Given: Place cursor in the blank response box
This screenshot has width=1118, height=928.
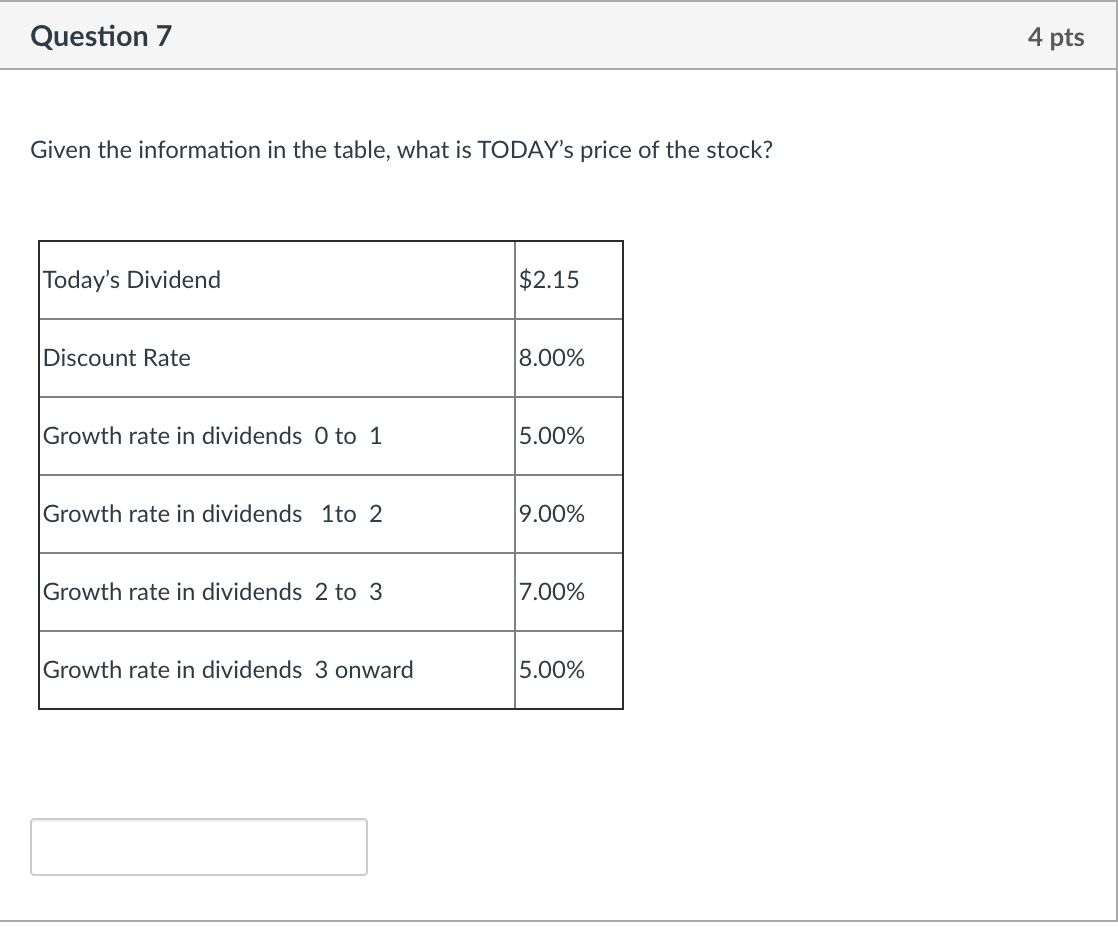Looking at the screenshot, I should point(198,847).
